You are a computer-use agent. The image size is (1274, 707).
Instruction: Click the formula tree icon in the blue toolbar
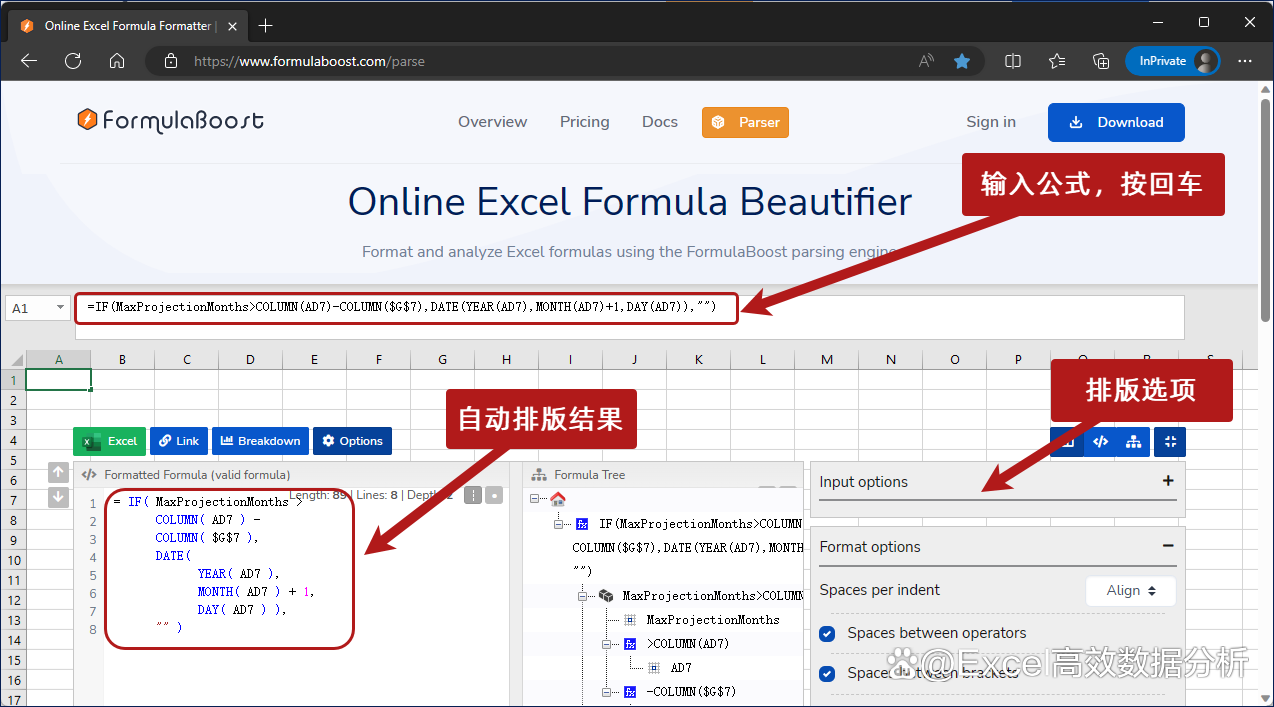click(1133, 441)
